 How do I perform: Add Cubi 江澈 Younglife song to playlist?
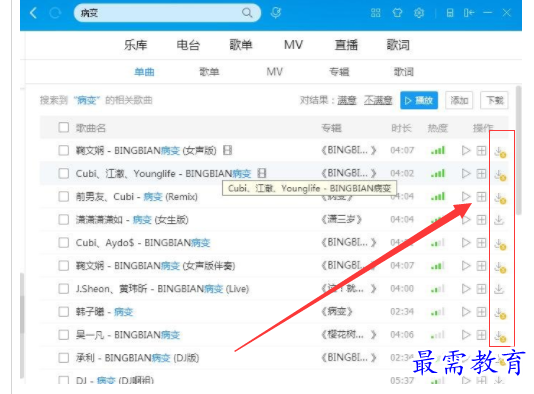coord(481,174)
